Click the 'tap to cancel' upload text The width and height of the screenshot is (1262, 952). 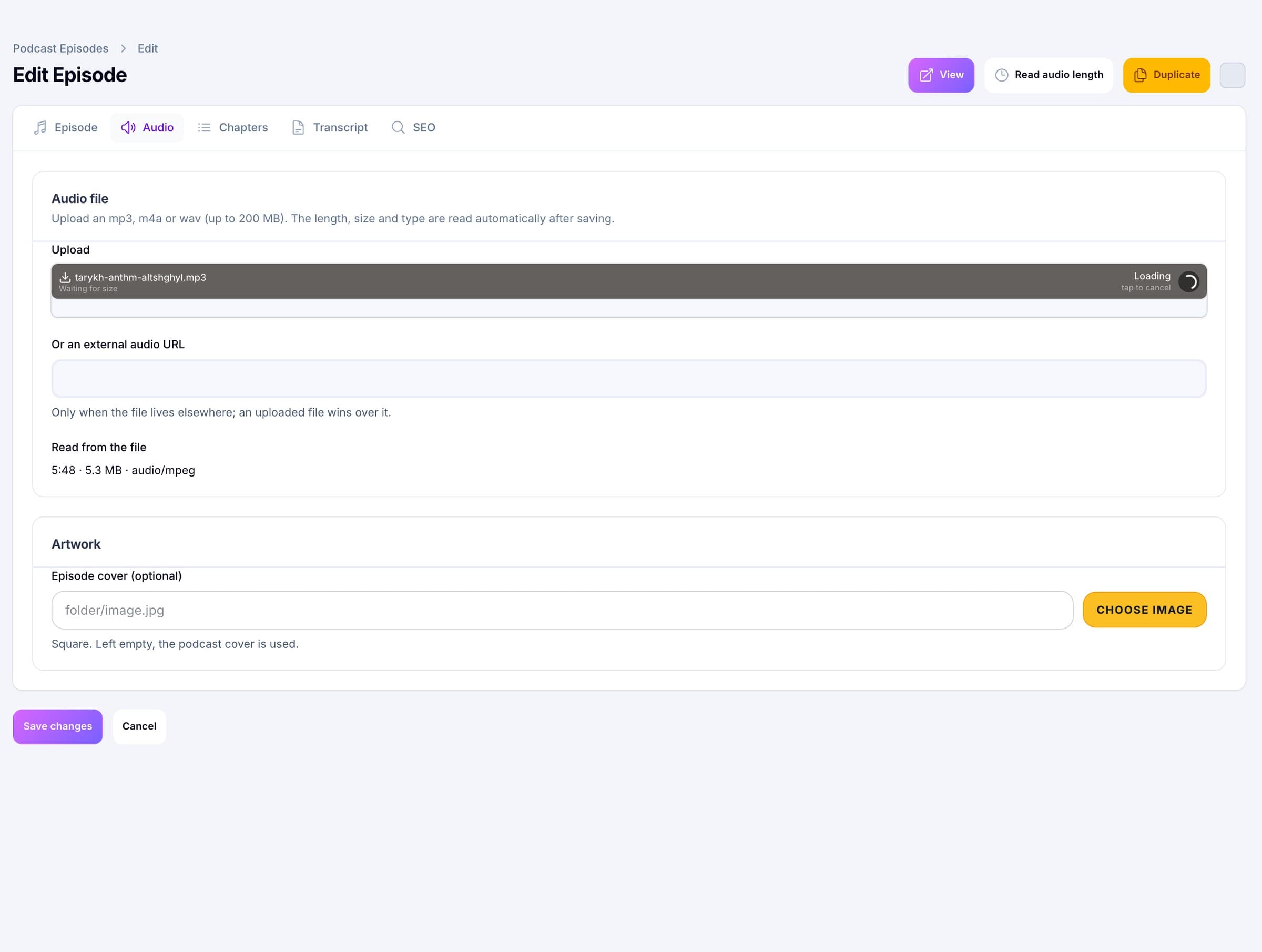(1146, 288)
